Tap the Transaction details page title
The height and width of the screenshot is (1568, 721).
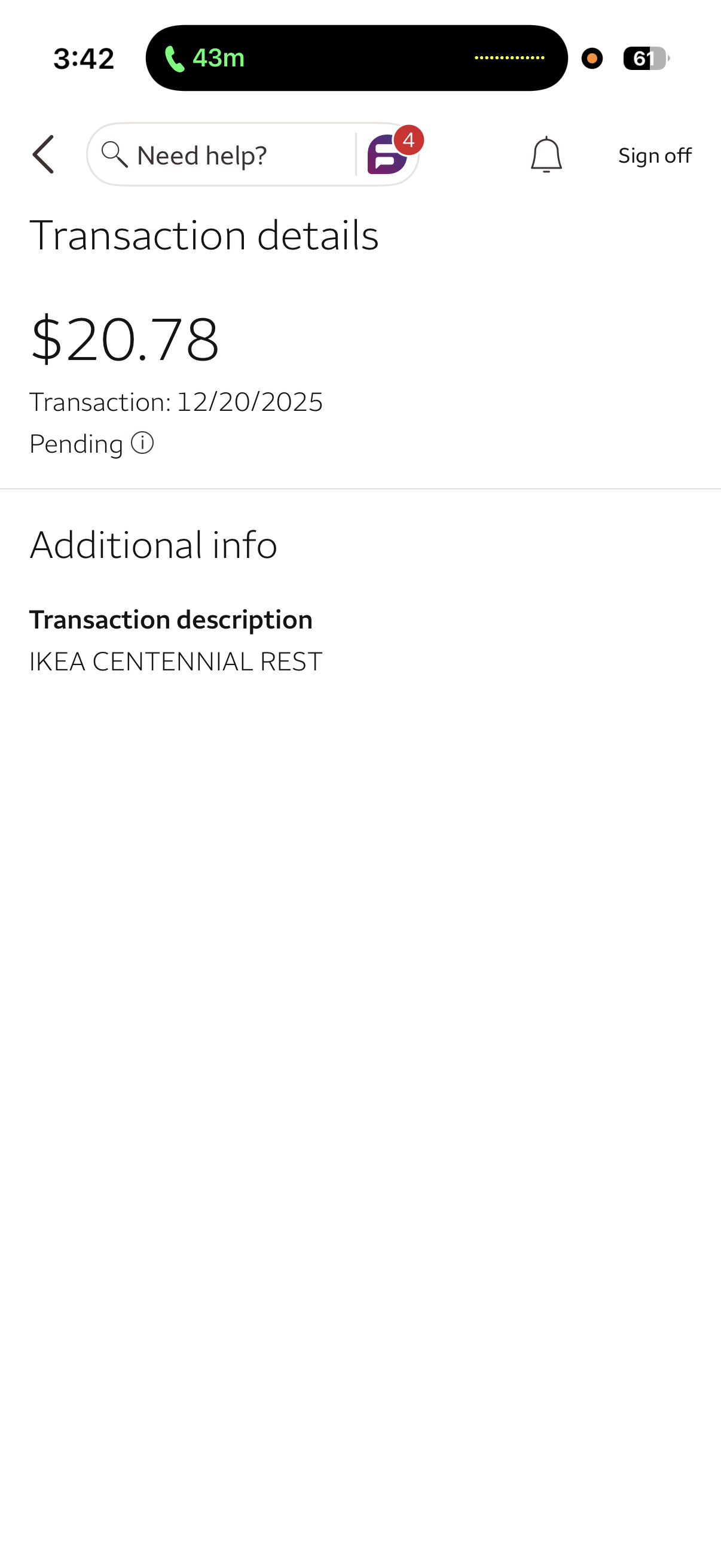coord(204,235)
